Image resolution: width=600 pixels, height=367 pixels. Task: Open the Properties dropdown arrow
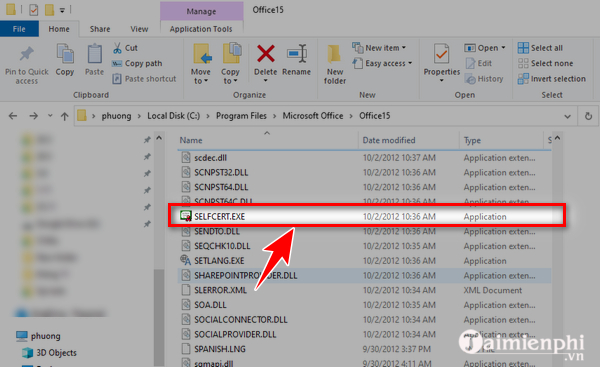(441, 80)
